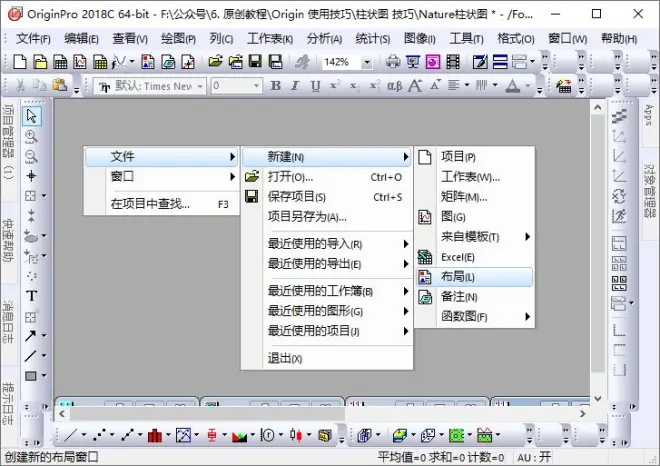
Task: Click the Line plot icon in bottom toolbar
Action: pyautogui.click(x=71, y=435)
